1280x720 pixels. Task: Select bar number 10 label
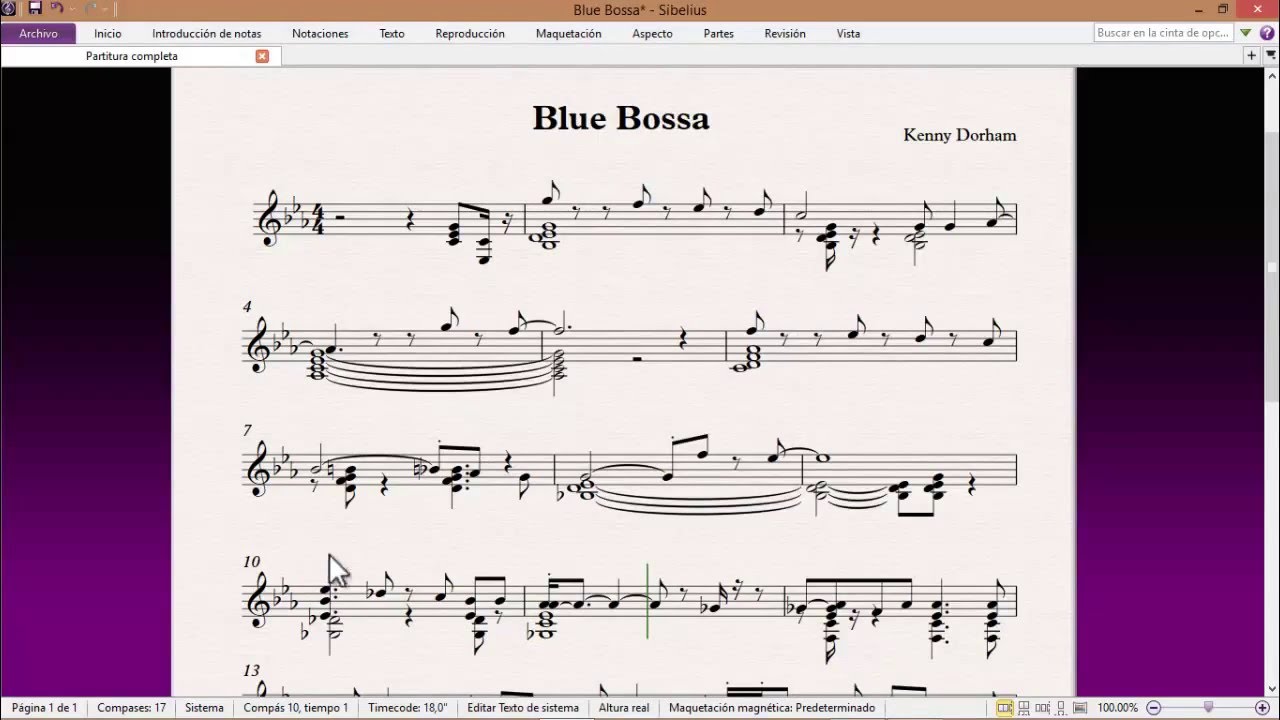[251, 562]
